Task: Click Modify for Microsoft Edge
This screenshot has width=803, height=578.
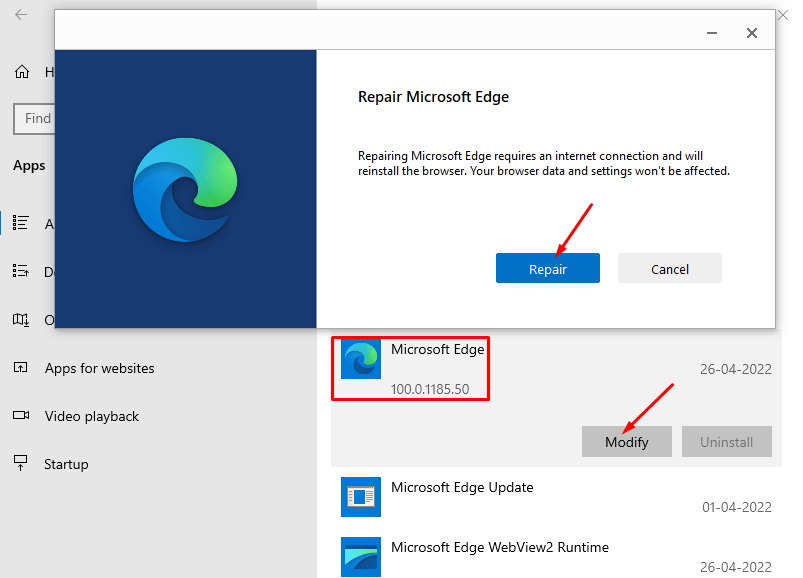Action: pos(626,441)
